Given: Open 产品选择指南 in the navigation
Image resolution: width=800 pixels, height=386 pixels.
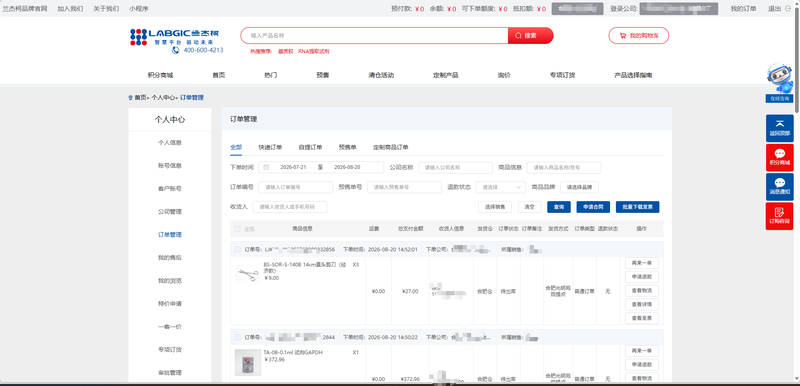Looking at the screenshot, I should (633, 75).
